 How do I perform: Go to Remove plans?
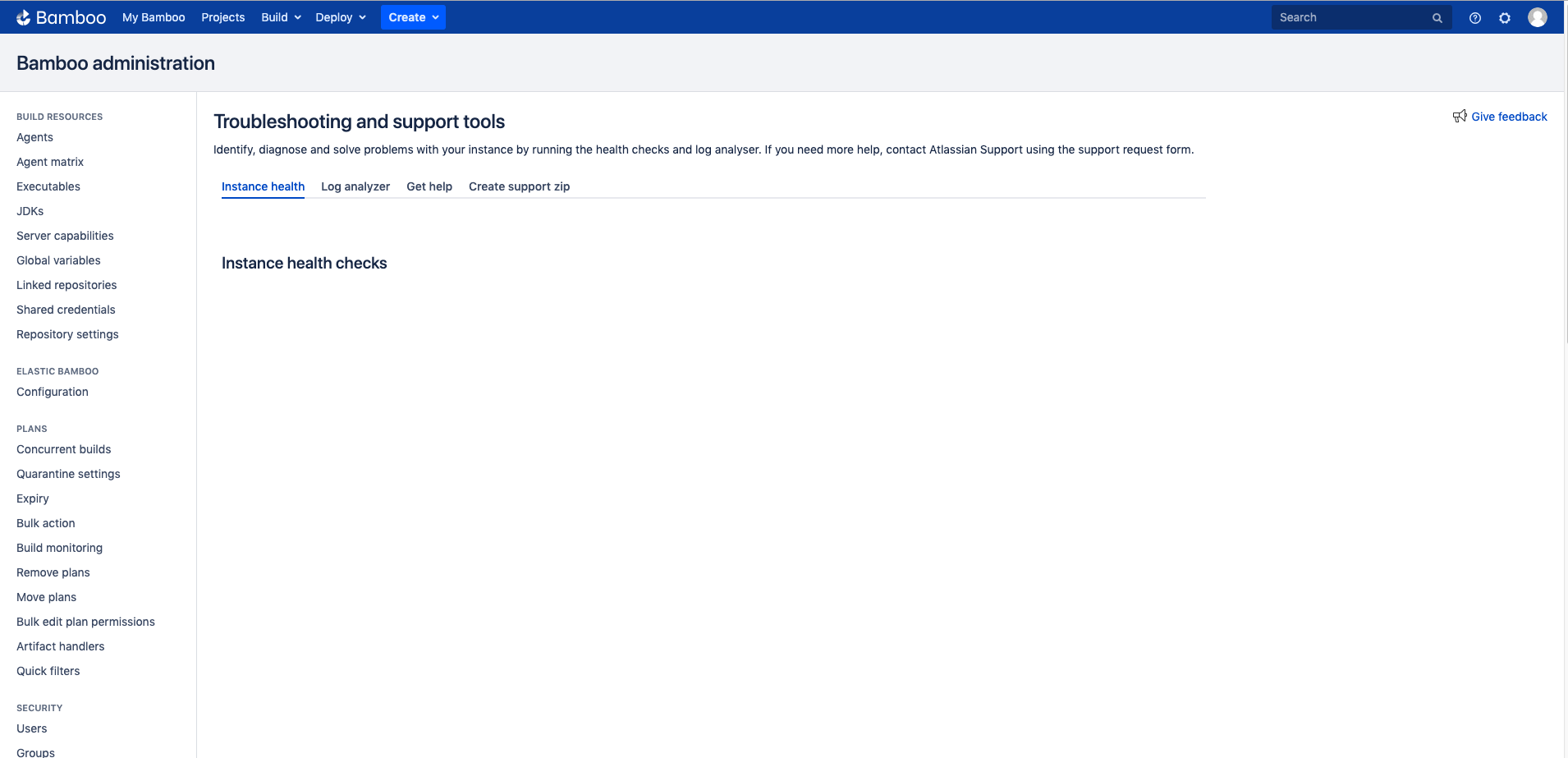[53, 572]
